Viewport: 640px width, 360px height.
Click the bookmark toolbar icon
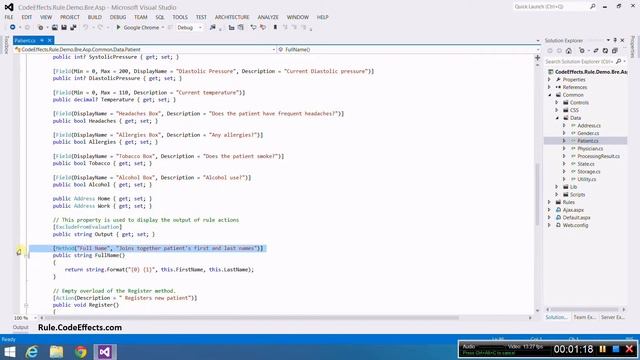(x=275, y=27)
